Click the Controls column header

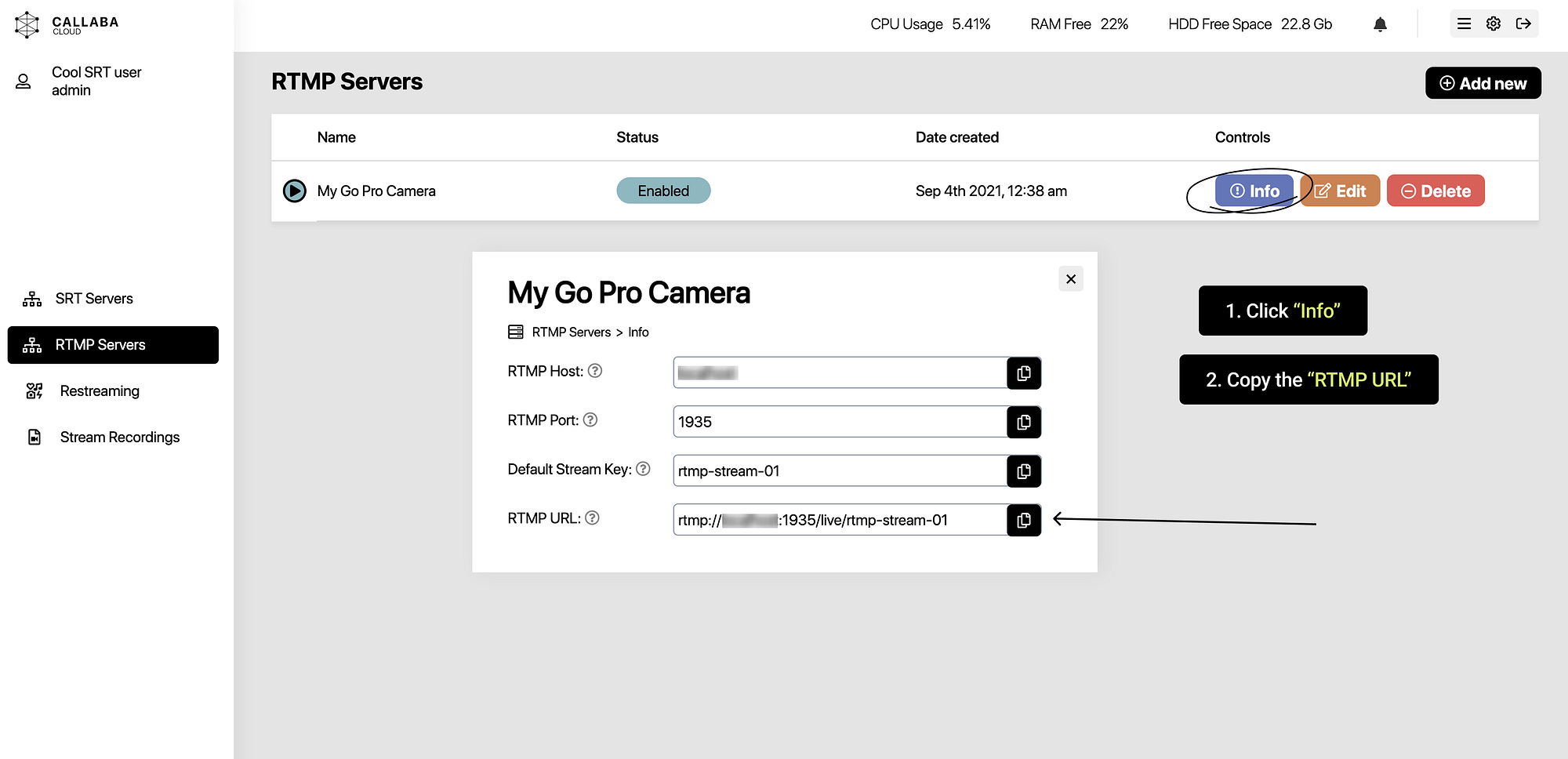[x=1243, y=137]
